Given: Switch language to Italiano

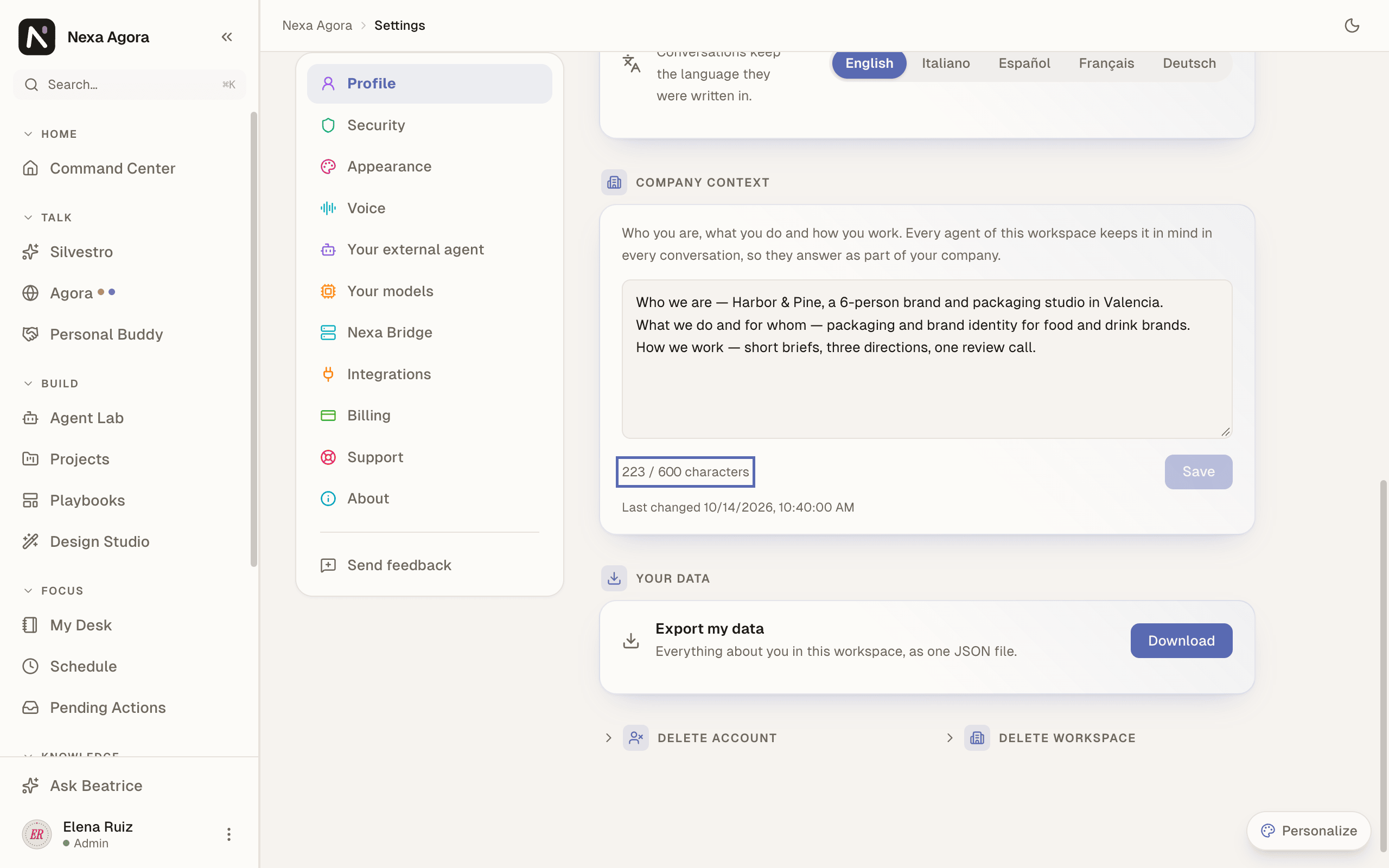Looking at the screenshot, I should pyautogui.click(x=946, y=63).
